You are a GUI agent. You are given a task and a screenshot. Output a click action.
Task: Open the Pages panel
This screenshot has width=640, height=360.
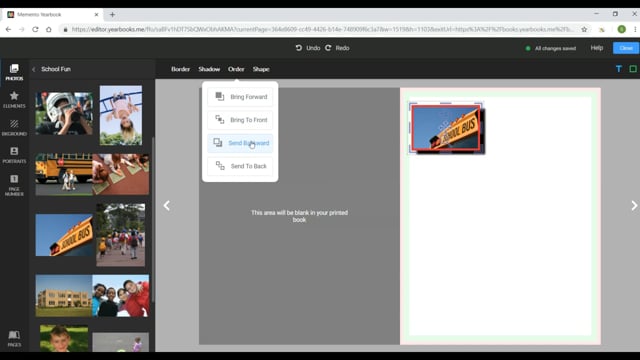(x=14, y=339)
